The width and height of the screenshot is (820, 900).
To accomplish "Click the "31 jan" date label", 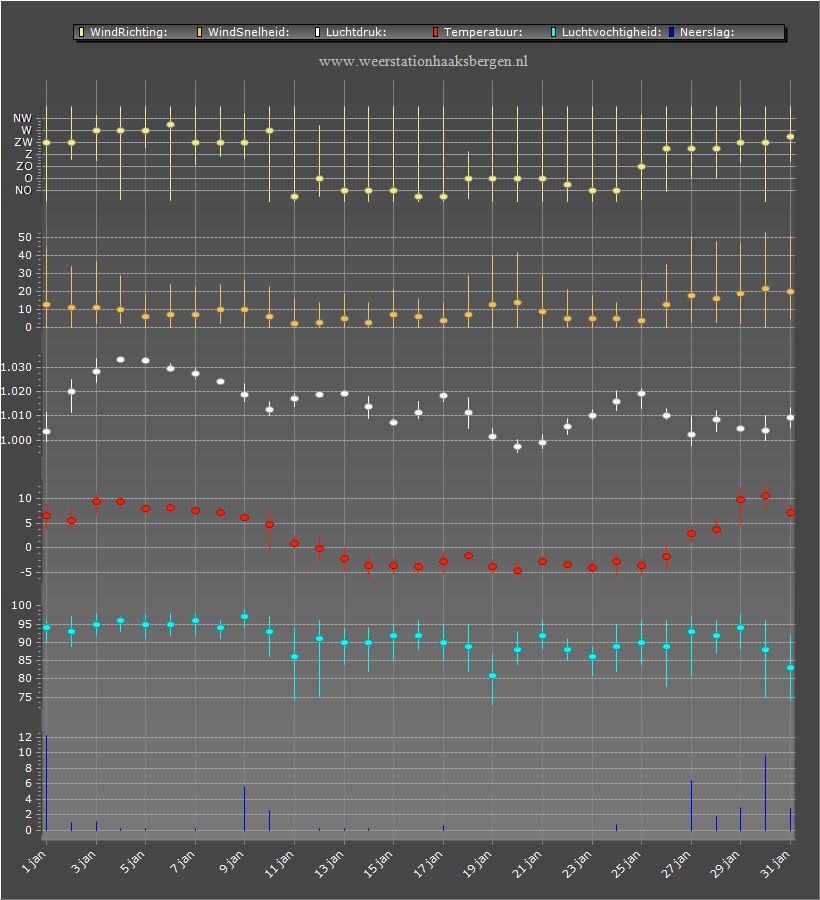I will (776, 864).
